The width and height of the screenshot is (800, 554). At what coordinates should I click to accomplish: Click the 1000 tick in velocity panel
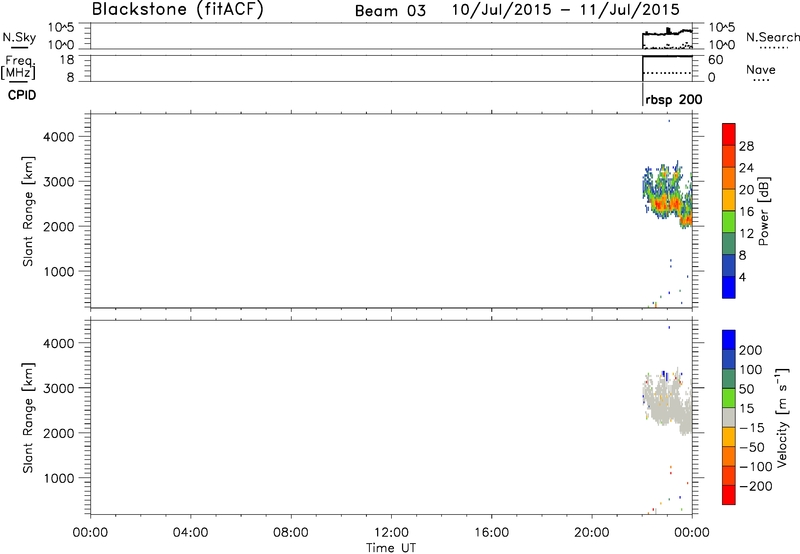[59, 478]
